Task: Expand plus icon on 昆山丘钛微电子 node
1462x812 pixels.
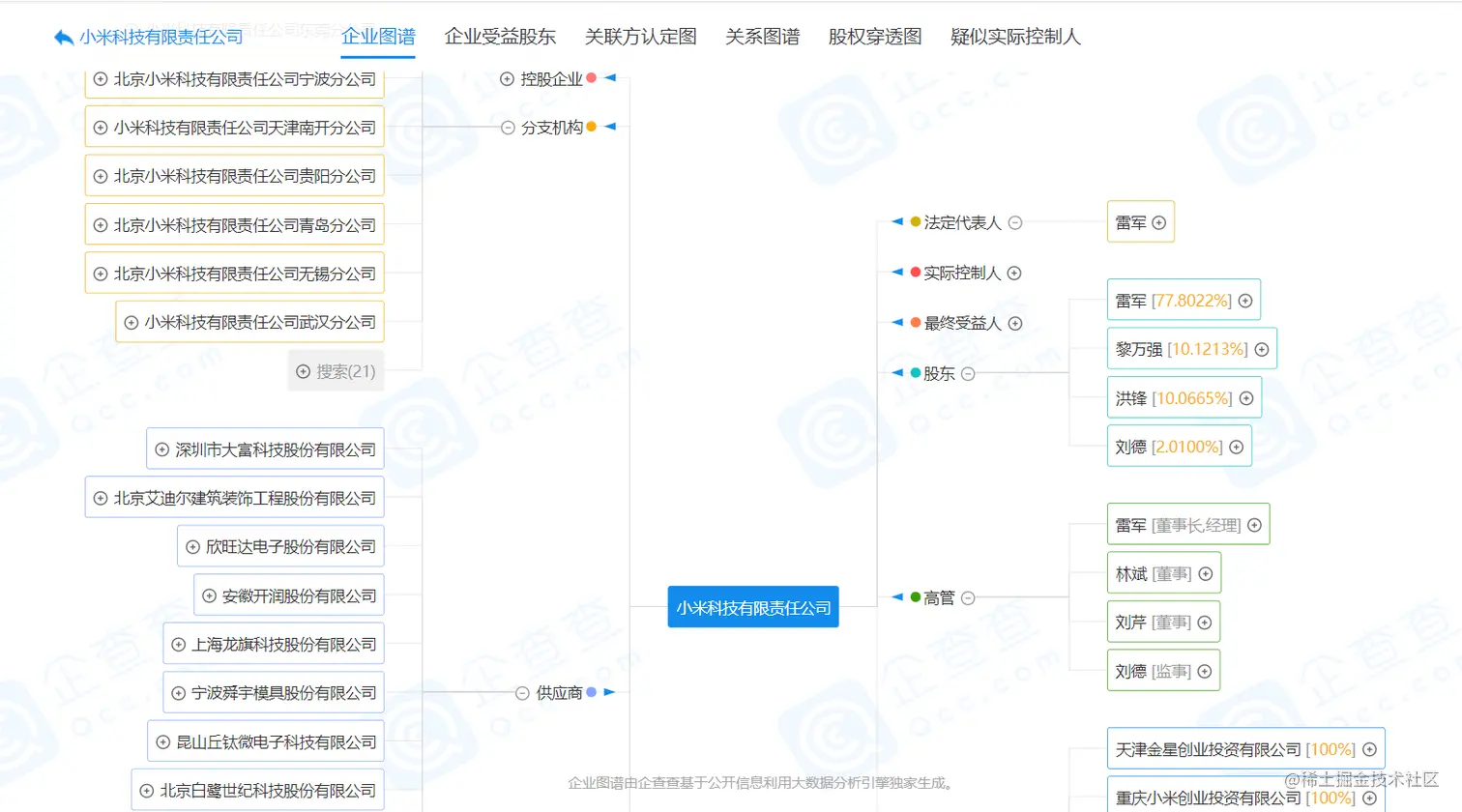Action: tap(163, 741)
